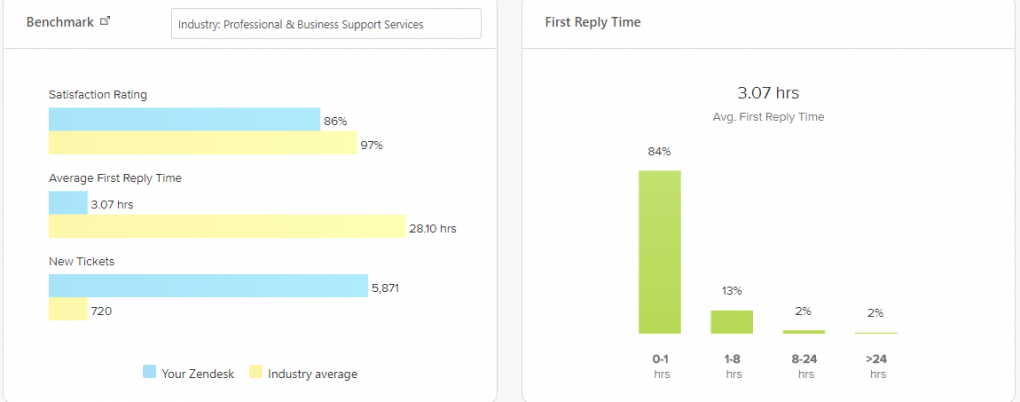Click the >24 hrs axis label
Viewport: 1020px width, 402px height.
(x=878, y=366)
